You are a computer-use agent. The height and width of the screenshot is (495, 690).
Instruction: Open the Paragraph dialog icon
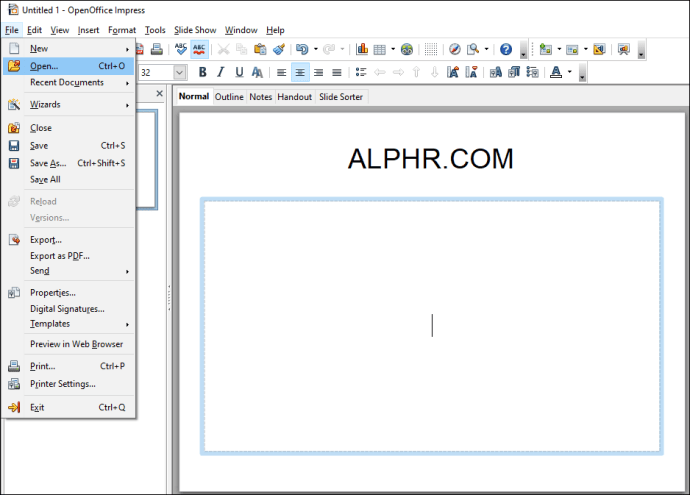[514, 72]
